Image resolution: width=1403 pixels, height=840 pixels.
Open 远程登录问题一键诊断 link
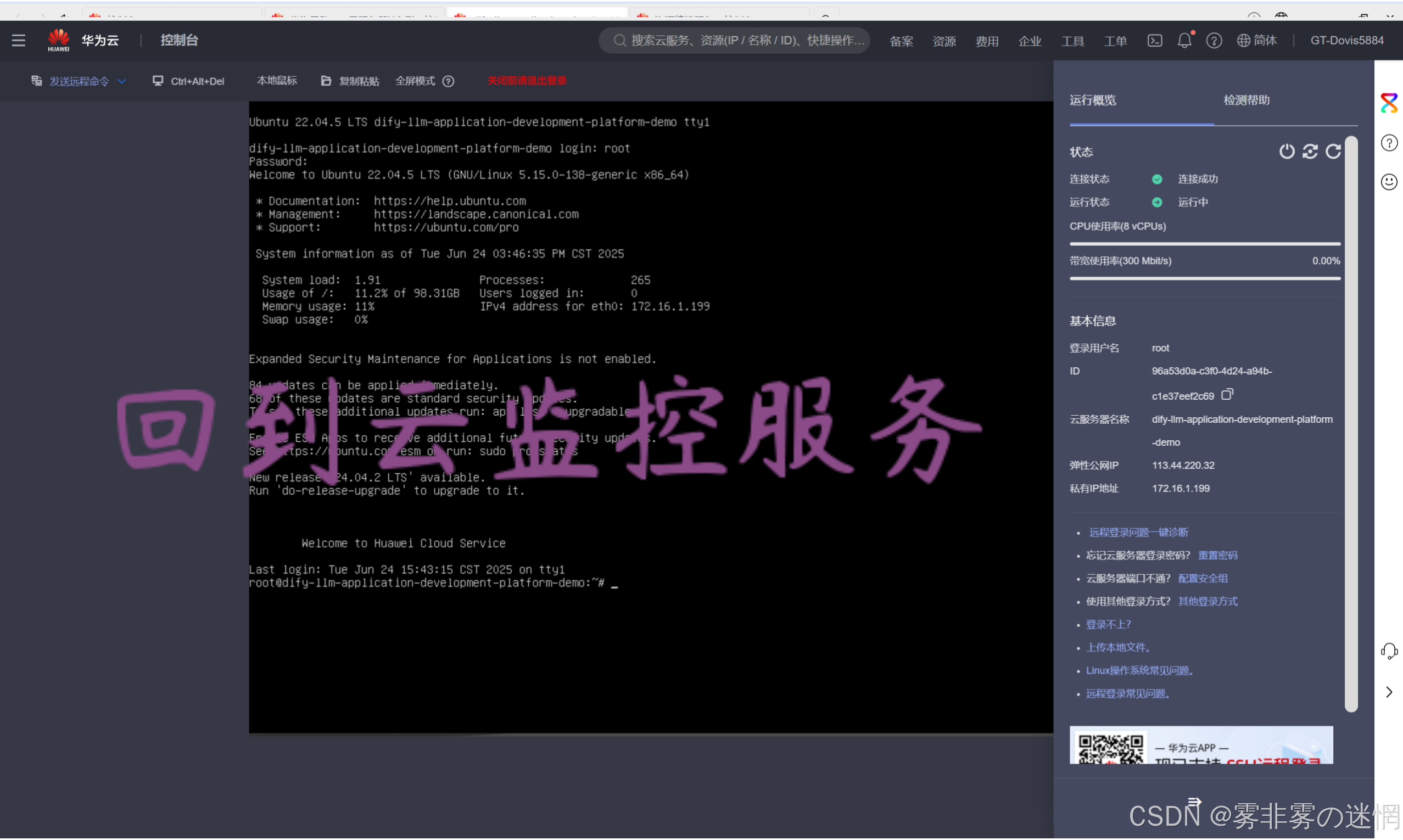(1138, 533)
